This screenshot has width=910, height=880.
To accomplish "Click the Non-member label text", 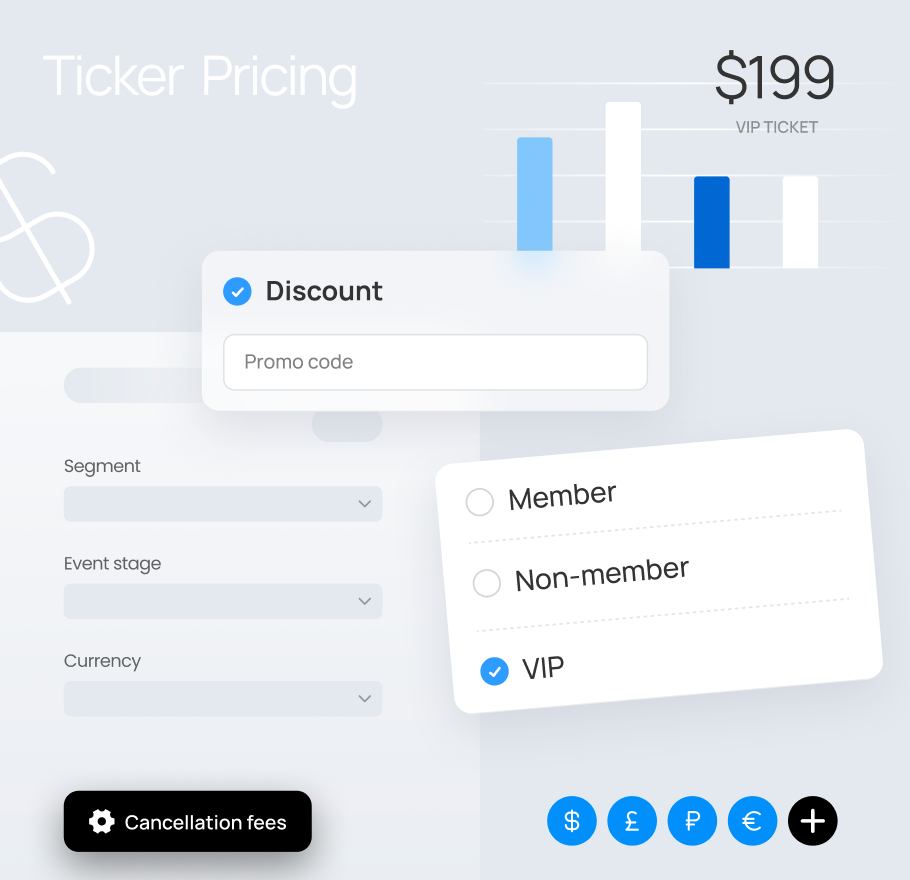I will pos(602,575).
